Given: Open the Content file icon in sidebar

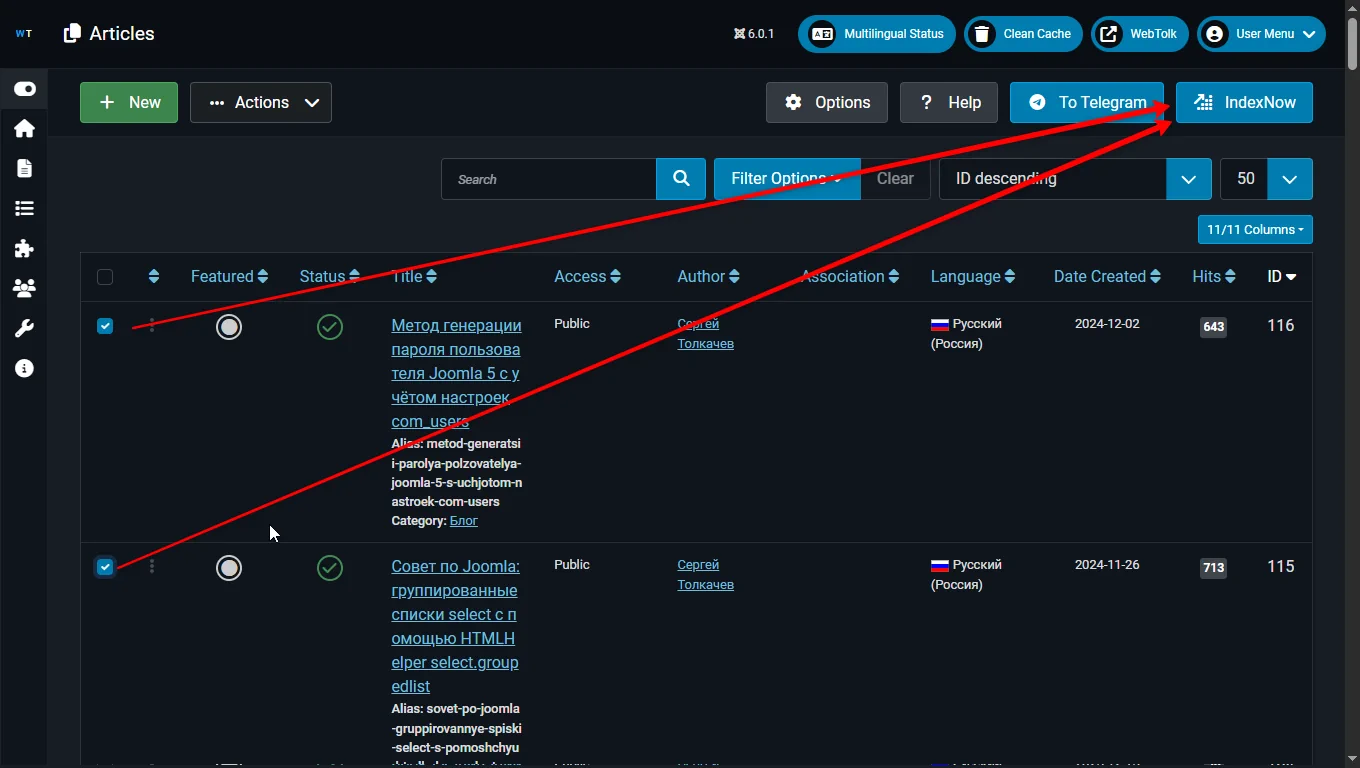Looking at the screenshot, I should click(24, 169).
